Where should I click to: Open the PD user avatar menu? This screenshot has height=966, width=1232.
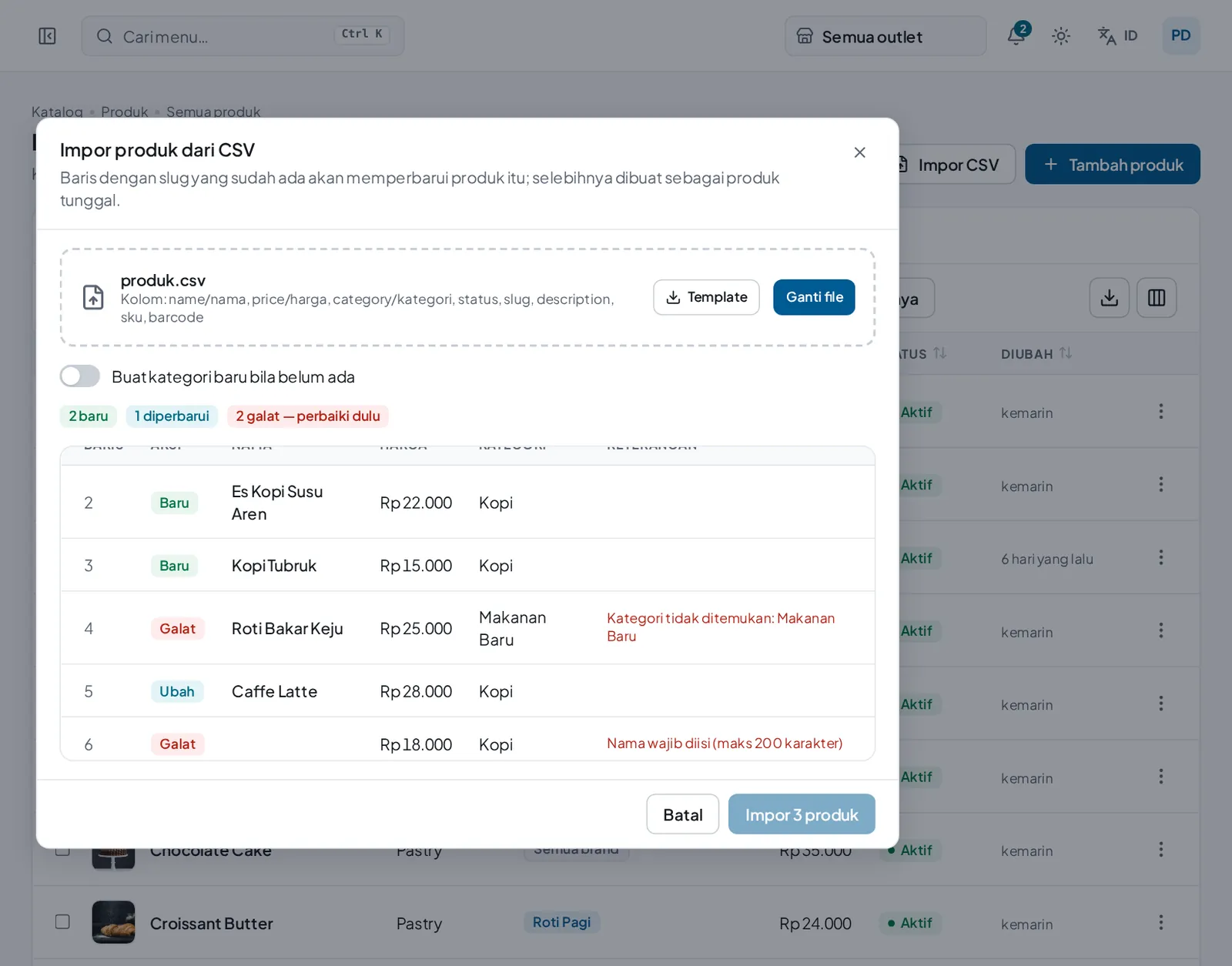point(1180,35)
